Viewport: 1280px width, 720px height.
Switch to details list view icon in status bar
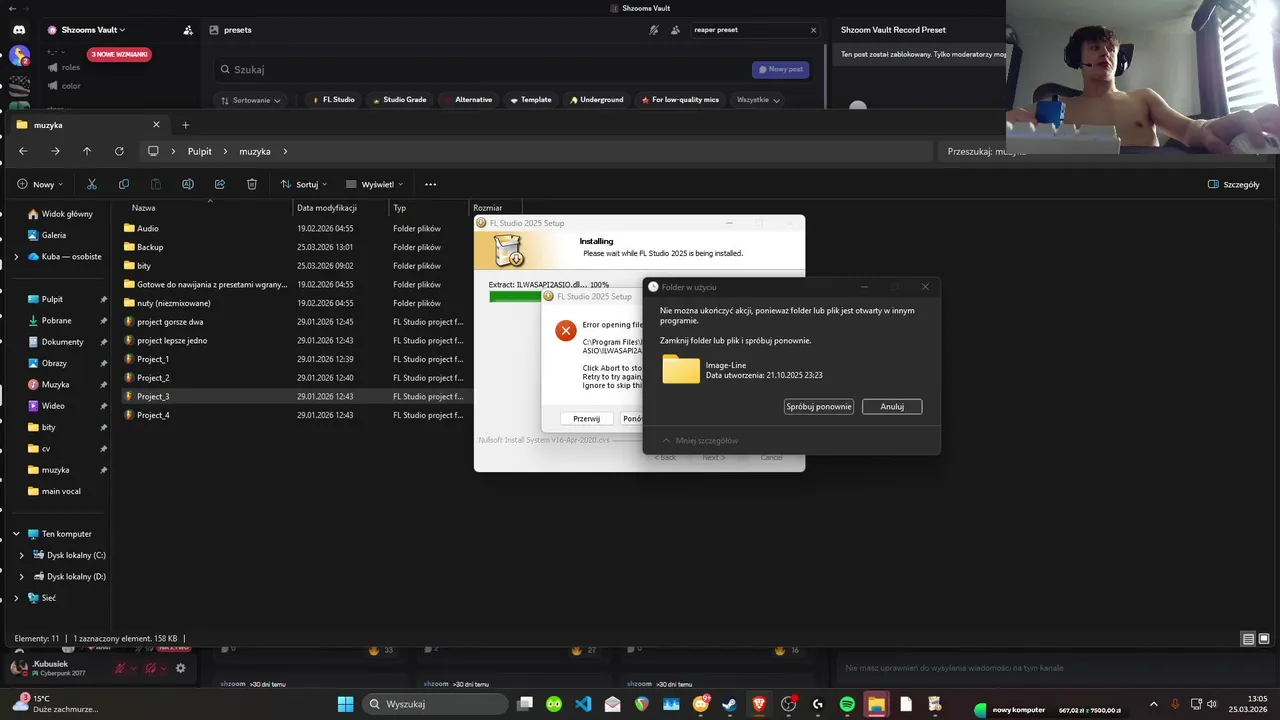[1248, 639]
